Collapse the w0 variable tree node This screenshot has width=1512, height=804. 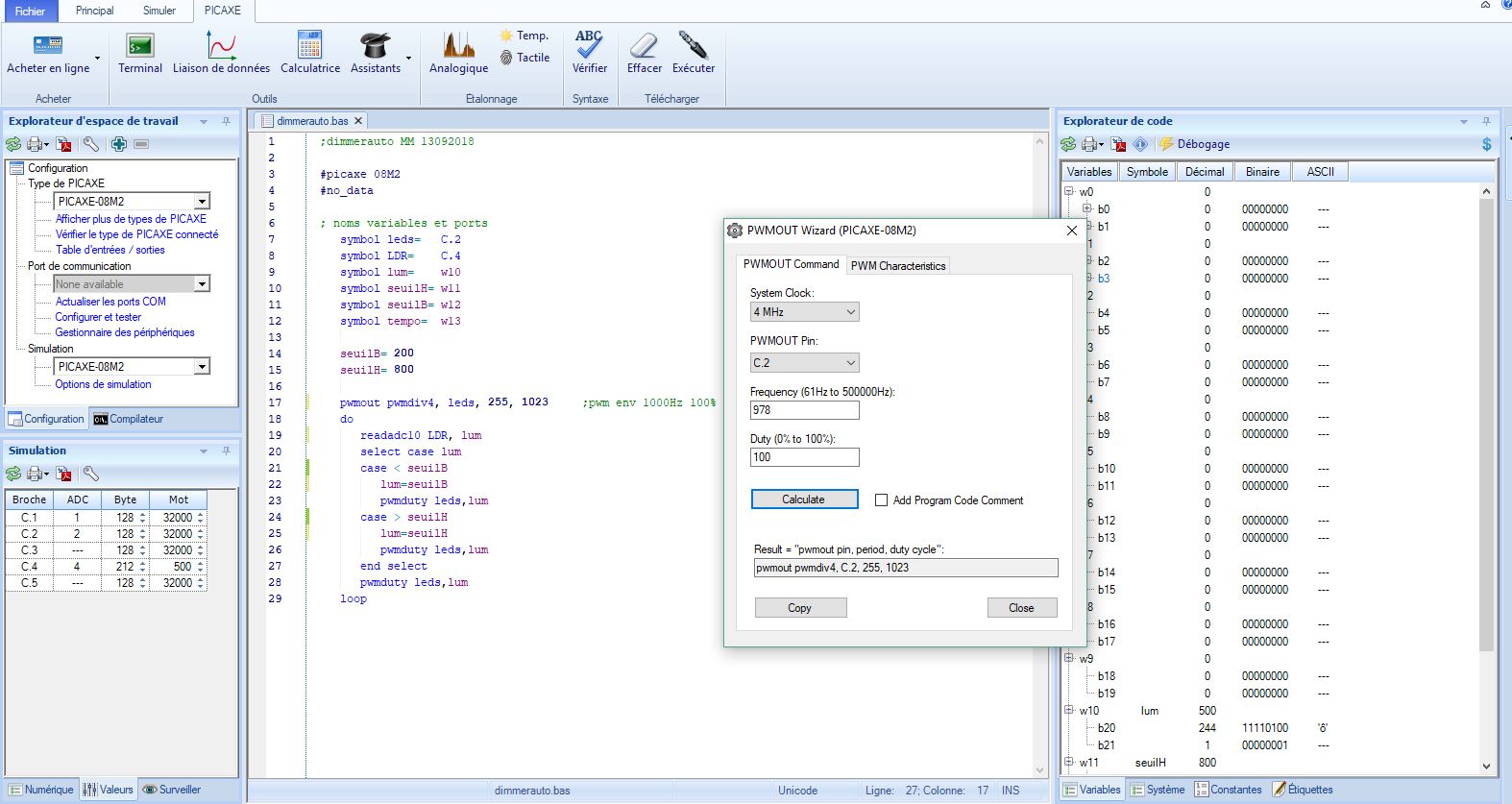click(1069, 192)
